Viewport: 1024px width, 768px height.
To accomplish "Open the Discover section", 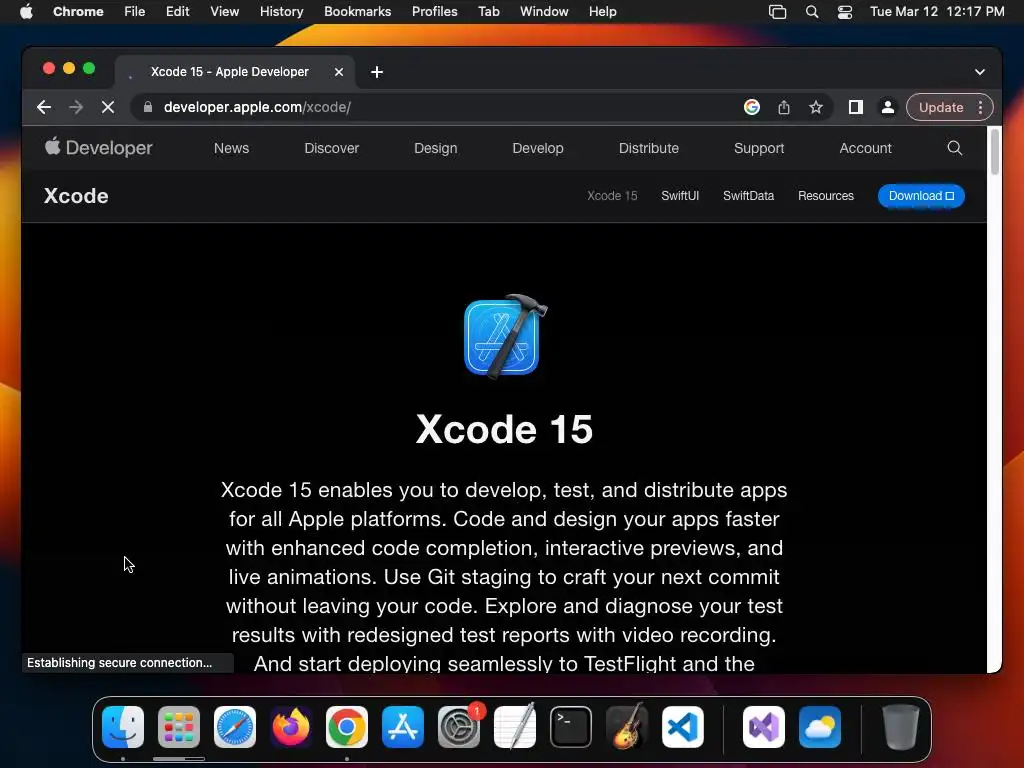I will 332,148.
